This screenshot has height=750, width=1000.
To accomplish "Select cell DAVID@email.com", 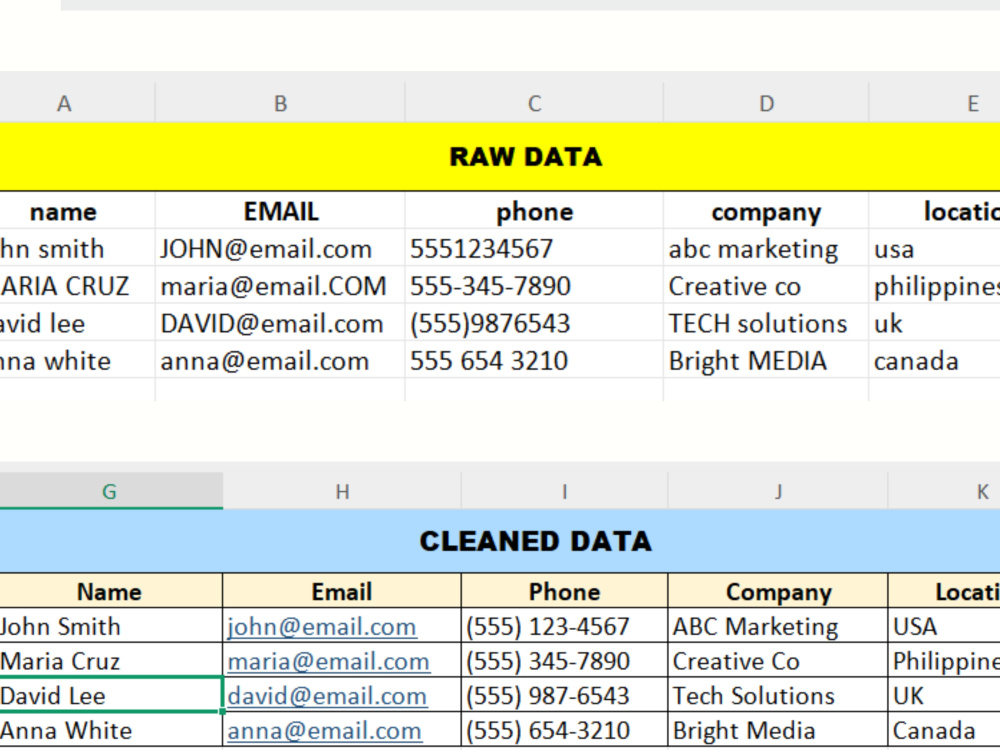I will (280, 323).
